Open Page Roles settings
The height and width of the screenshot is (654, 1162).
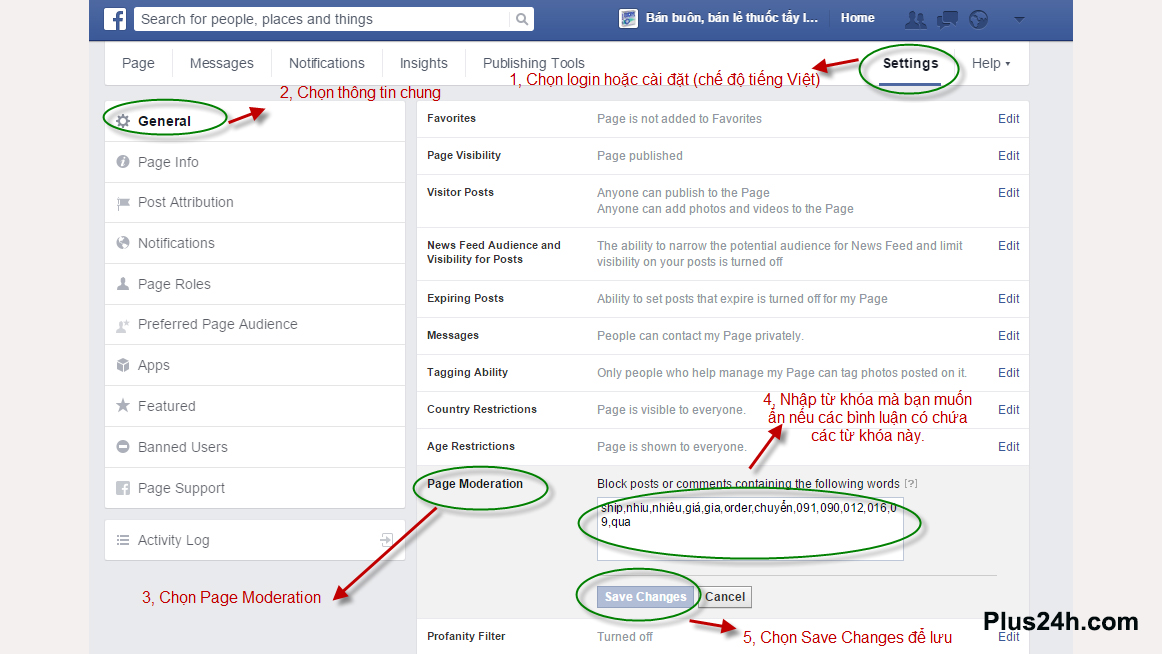(x=255, y=284)
